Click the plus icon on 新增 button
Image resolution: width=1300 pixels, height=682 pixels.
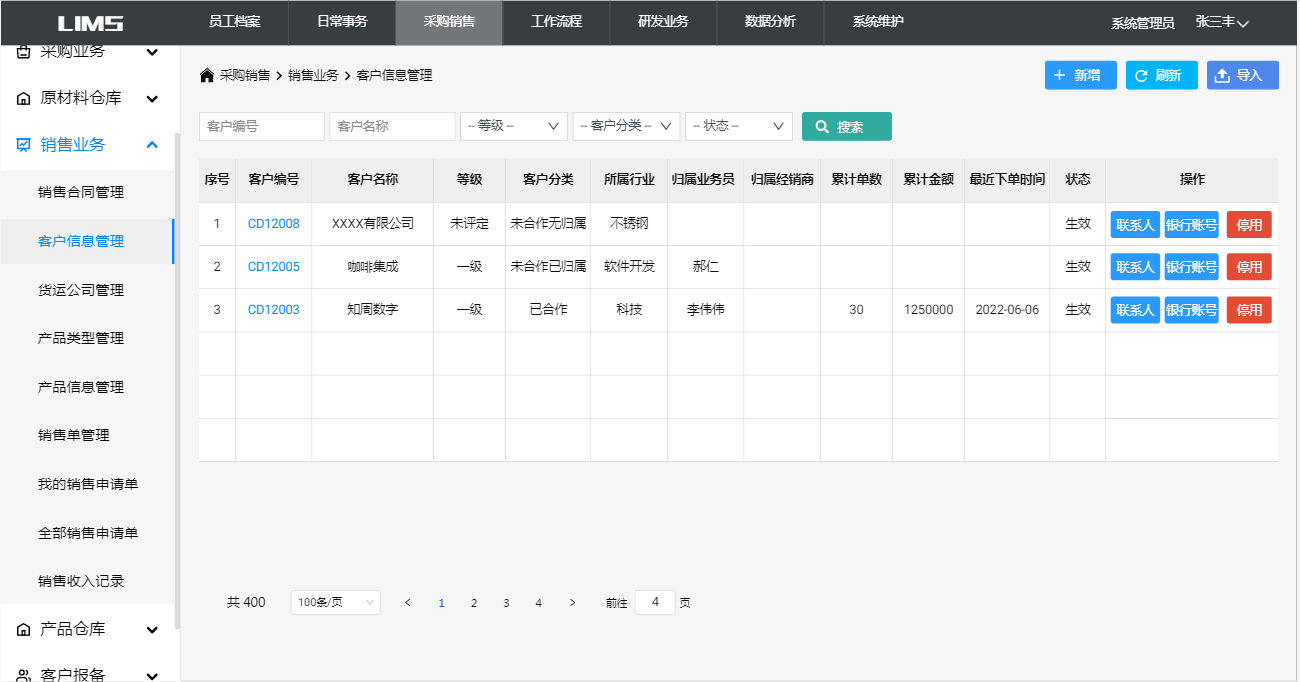[1059, 76]
